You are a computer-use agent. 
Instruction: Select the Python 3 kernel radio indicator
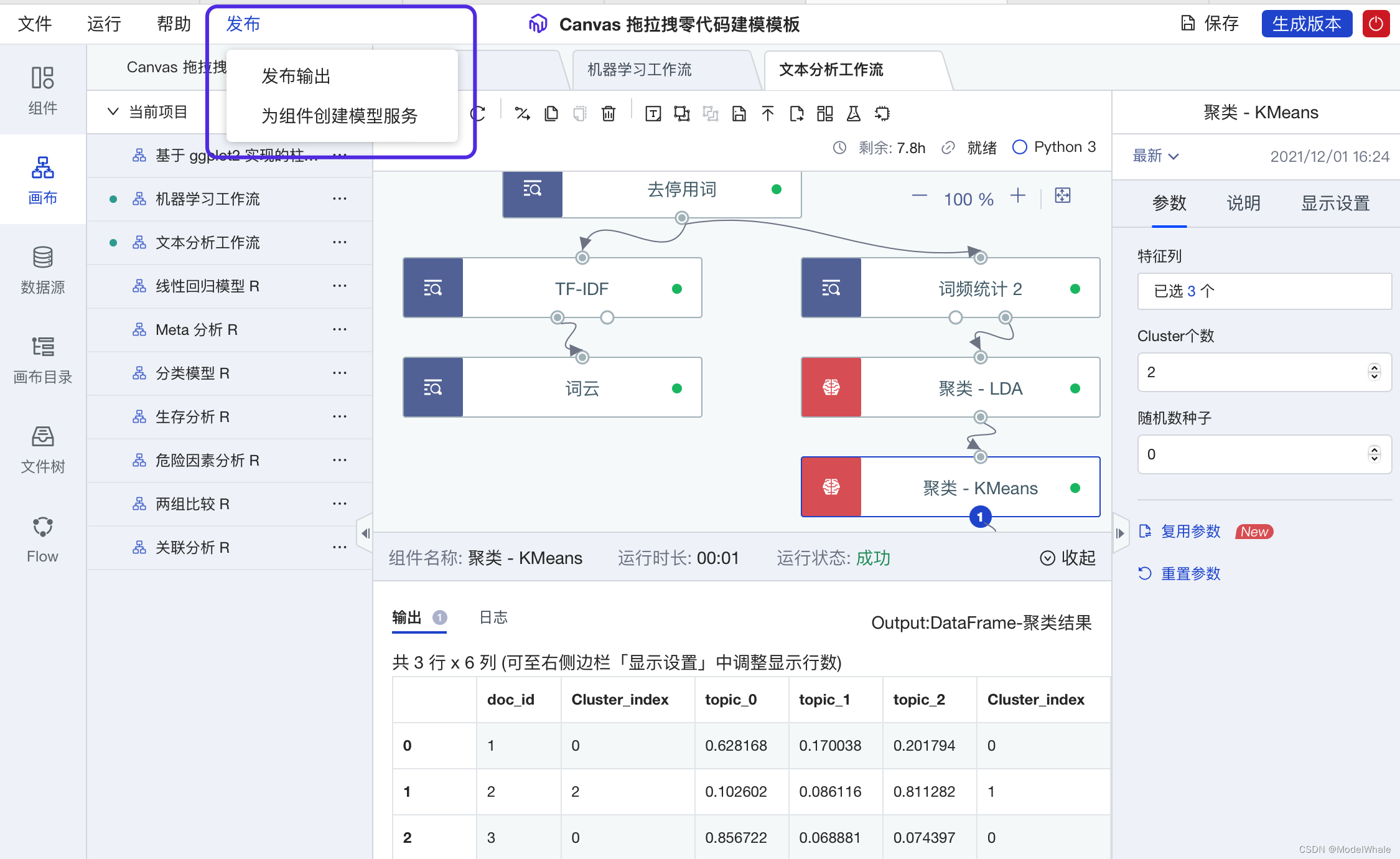pyautogui.click(x=1019, y=147)
